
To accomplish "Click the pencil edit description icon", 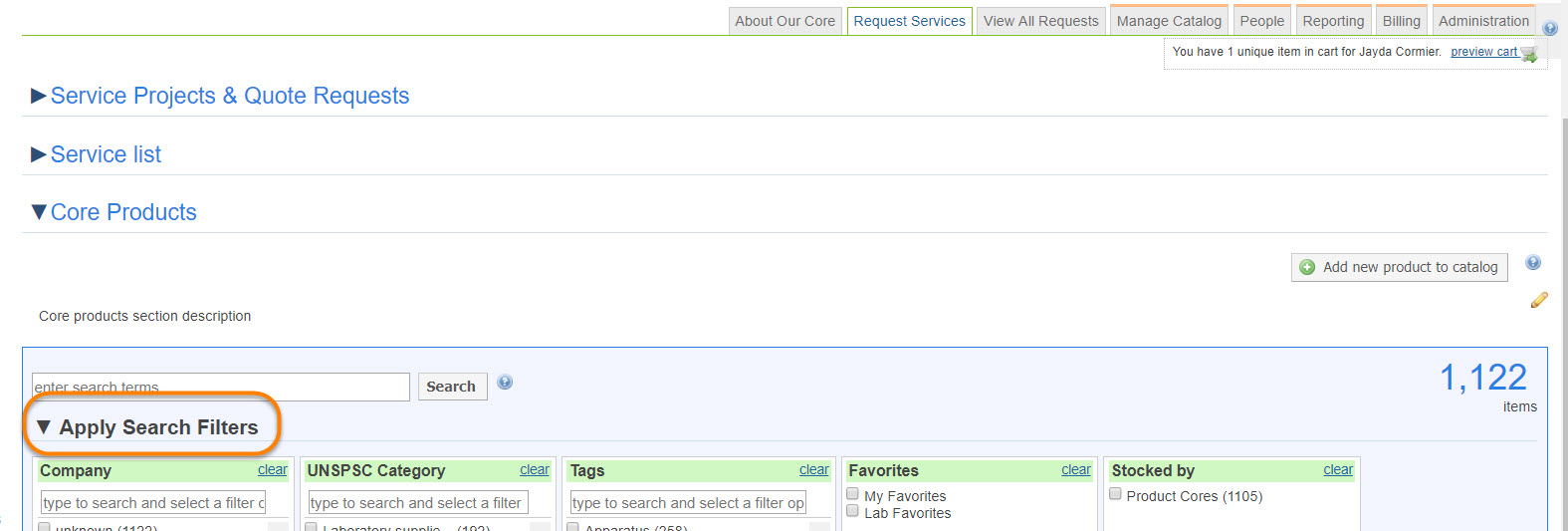I will click(1539, 300).
